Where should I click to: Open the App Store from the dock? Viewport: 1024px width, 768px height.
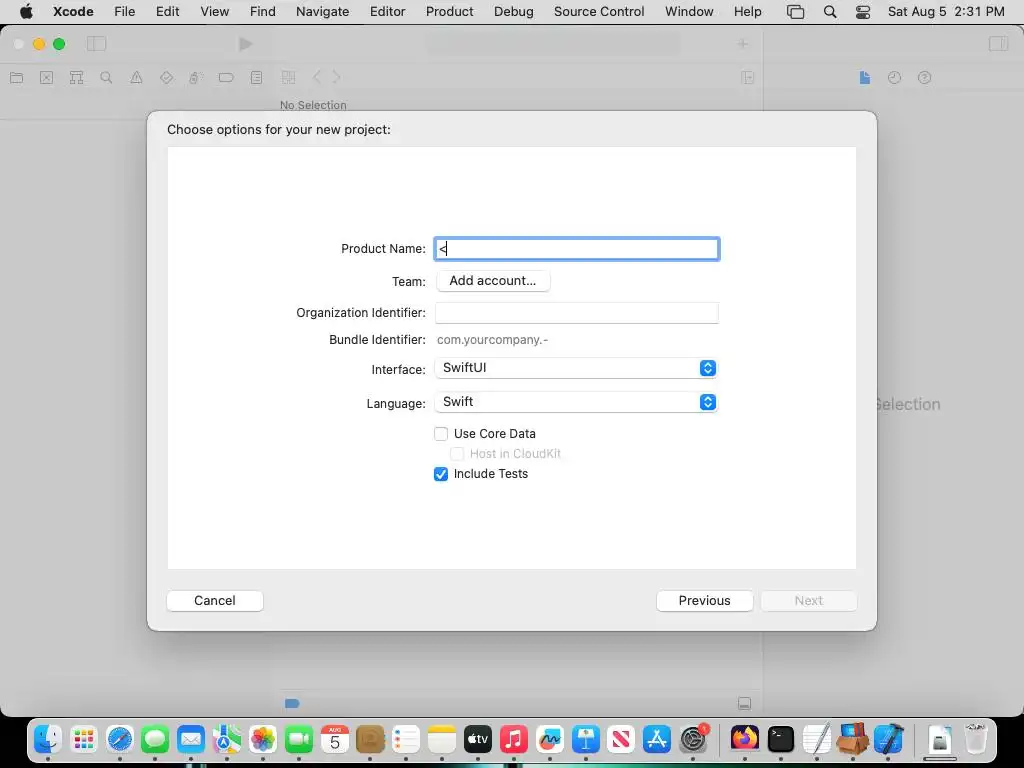pos(657,739)
